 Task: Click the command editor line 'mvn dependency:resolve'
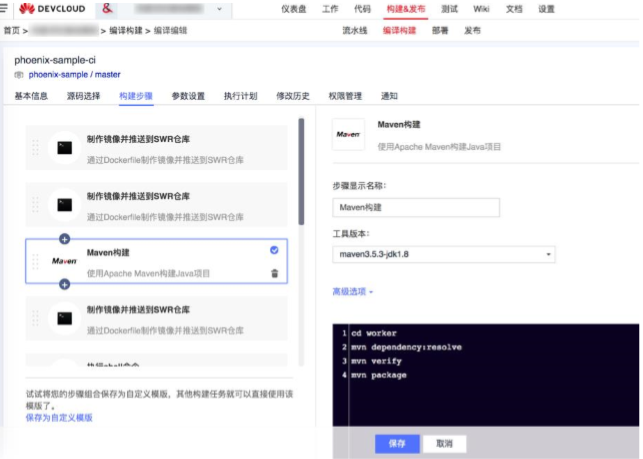point(406,347)
